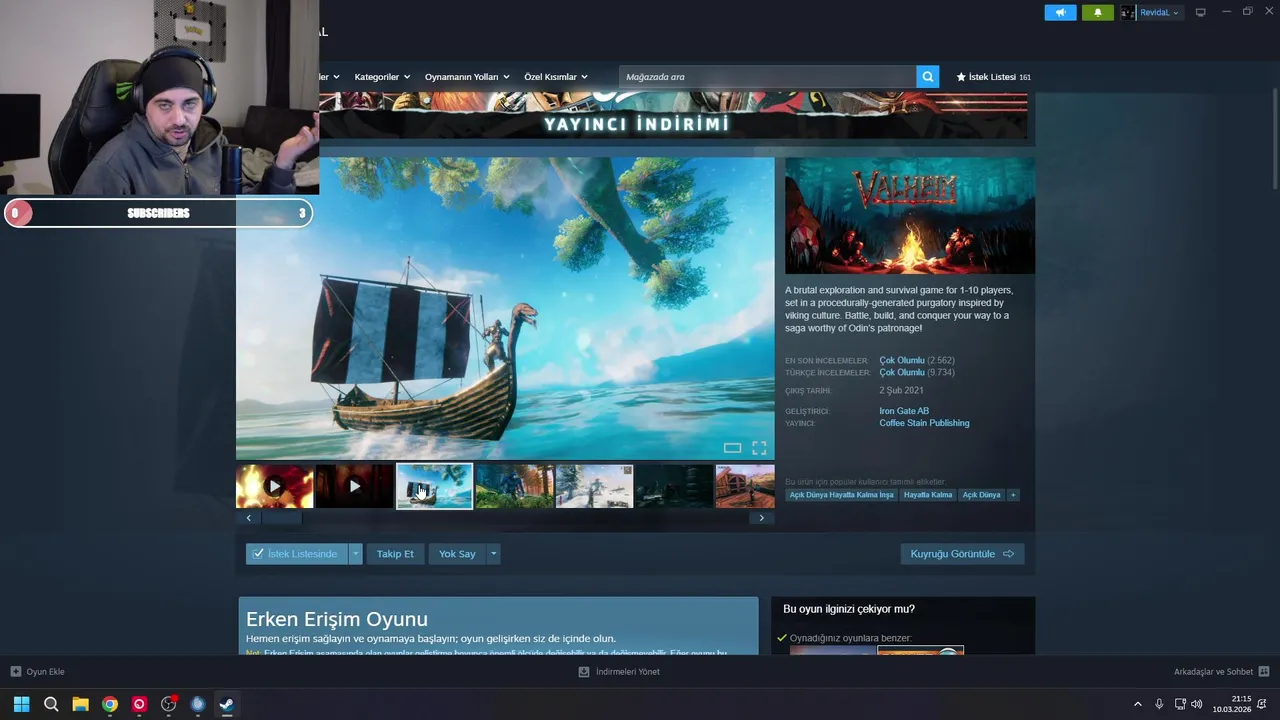This screenshot has width=1280, height=720.
Task: Click the Arkadaşlar ve Sohbet chat icon
Action: (x=1264, y=672)
